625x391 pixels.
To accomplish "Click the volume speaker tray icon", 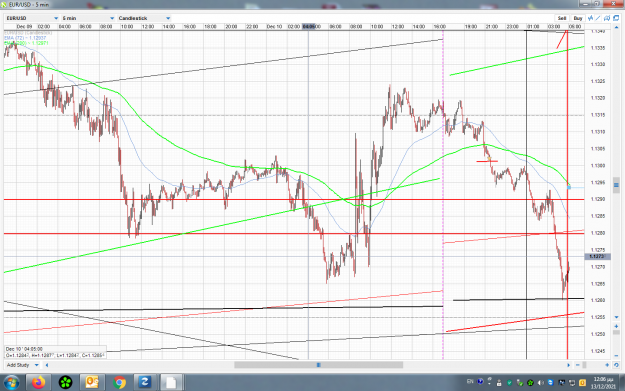I will pos(540,383).
